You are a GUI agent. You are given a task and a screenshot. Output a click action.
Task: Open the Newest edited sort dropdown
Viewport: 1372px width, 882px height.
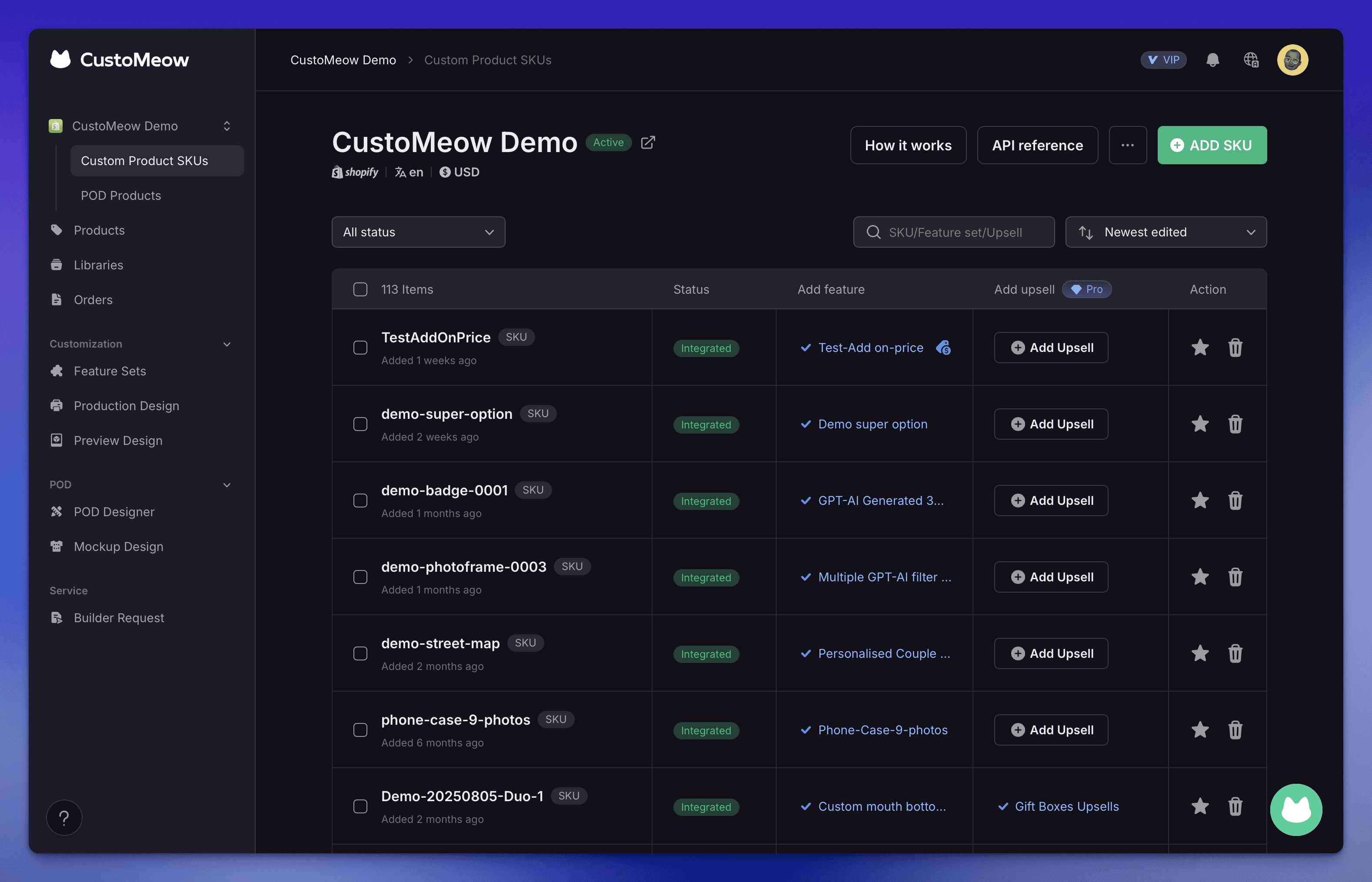click(x=1165, y=232)
